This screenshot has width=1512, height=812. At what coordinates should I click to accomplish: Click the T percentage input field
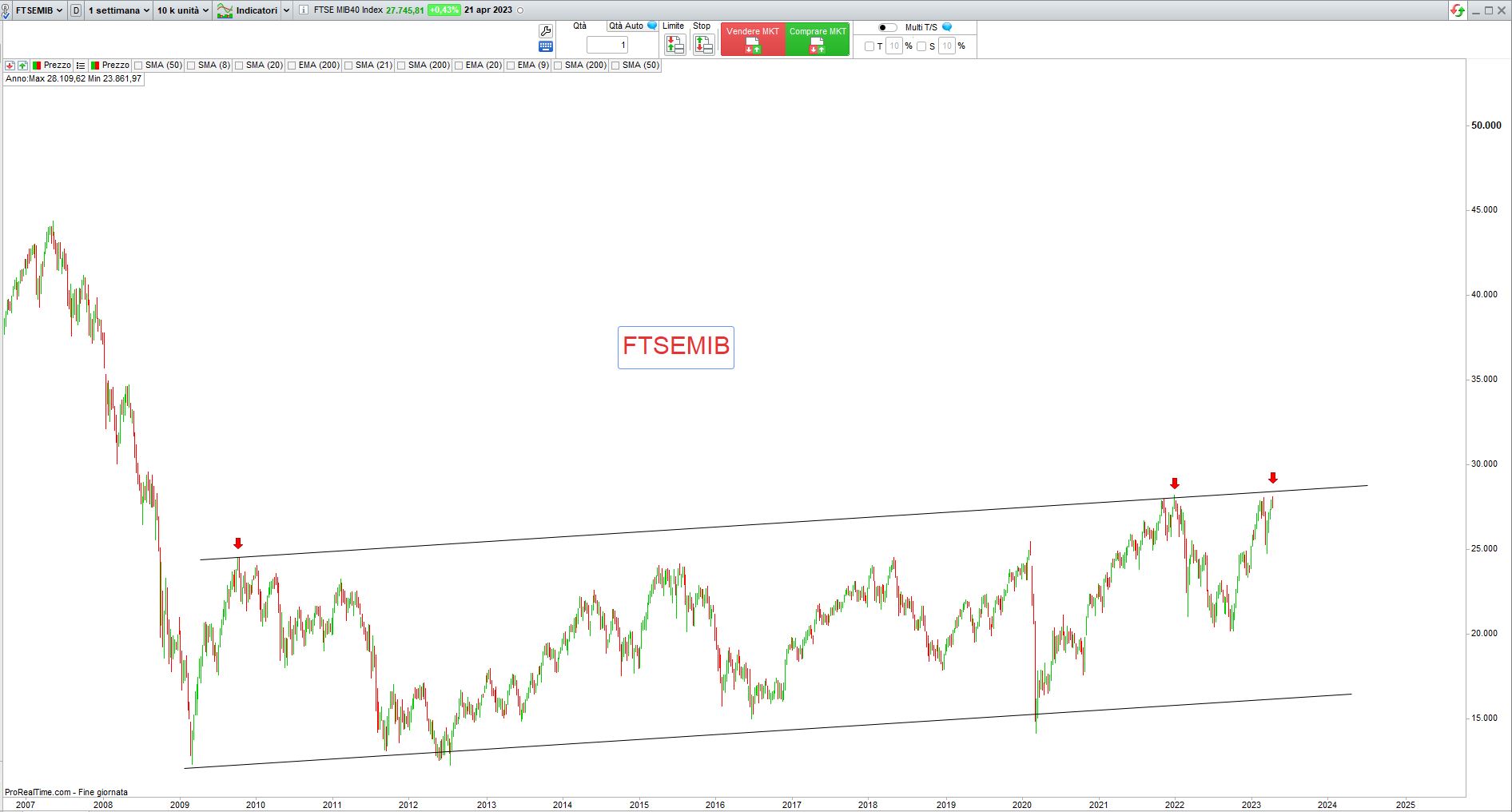click(x=894, y=46)
